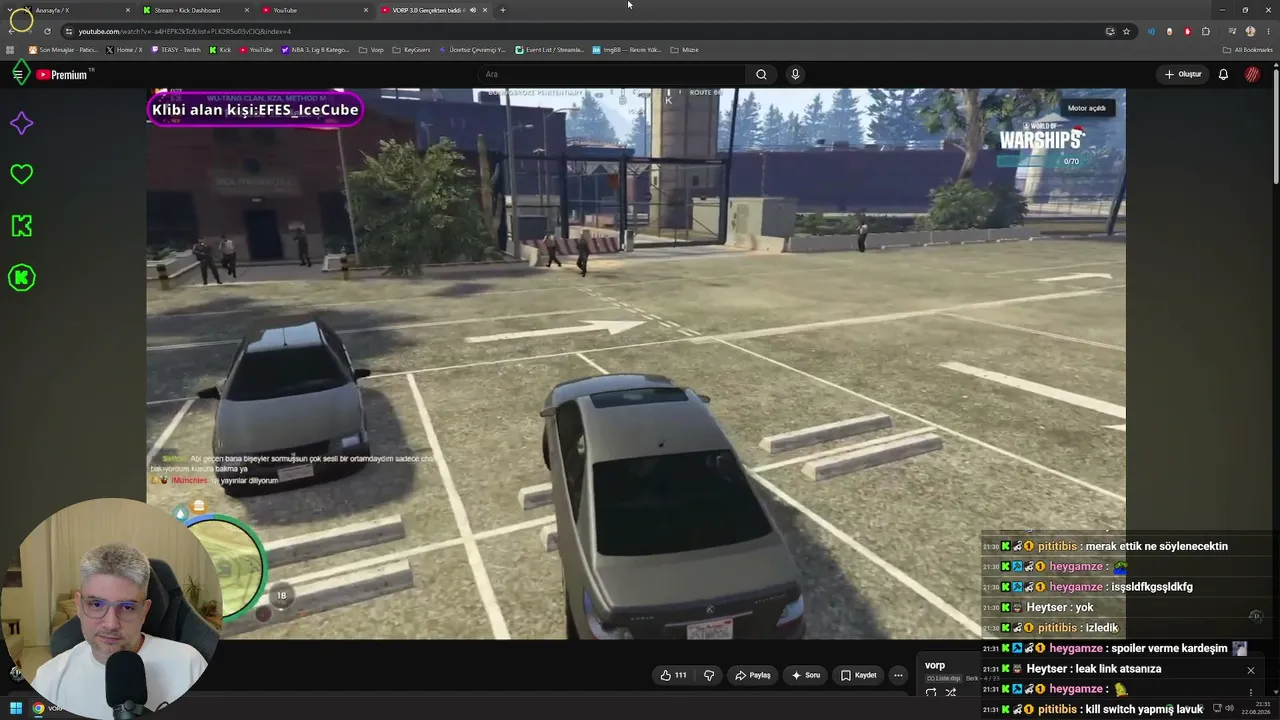Open the Son Mesajlar bookmark
1280x720 pixels.
click(x=63, y=49)
